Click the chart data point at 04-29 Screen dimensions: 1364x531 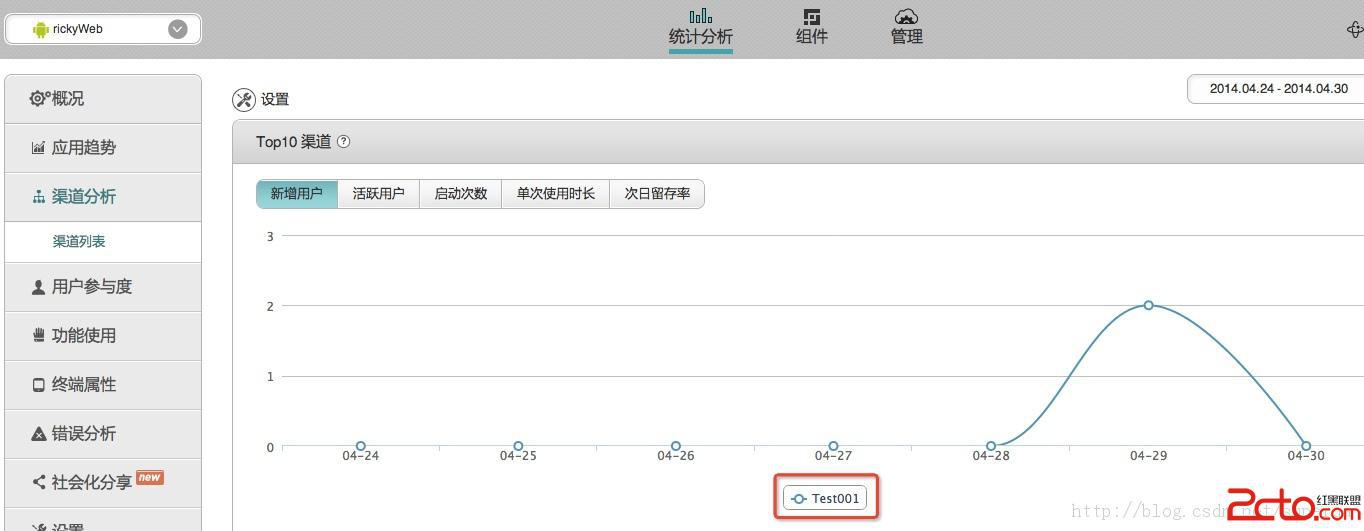[1148, 305]
